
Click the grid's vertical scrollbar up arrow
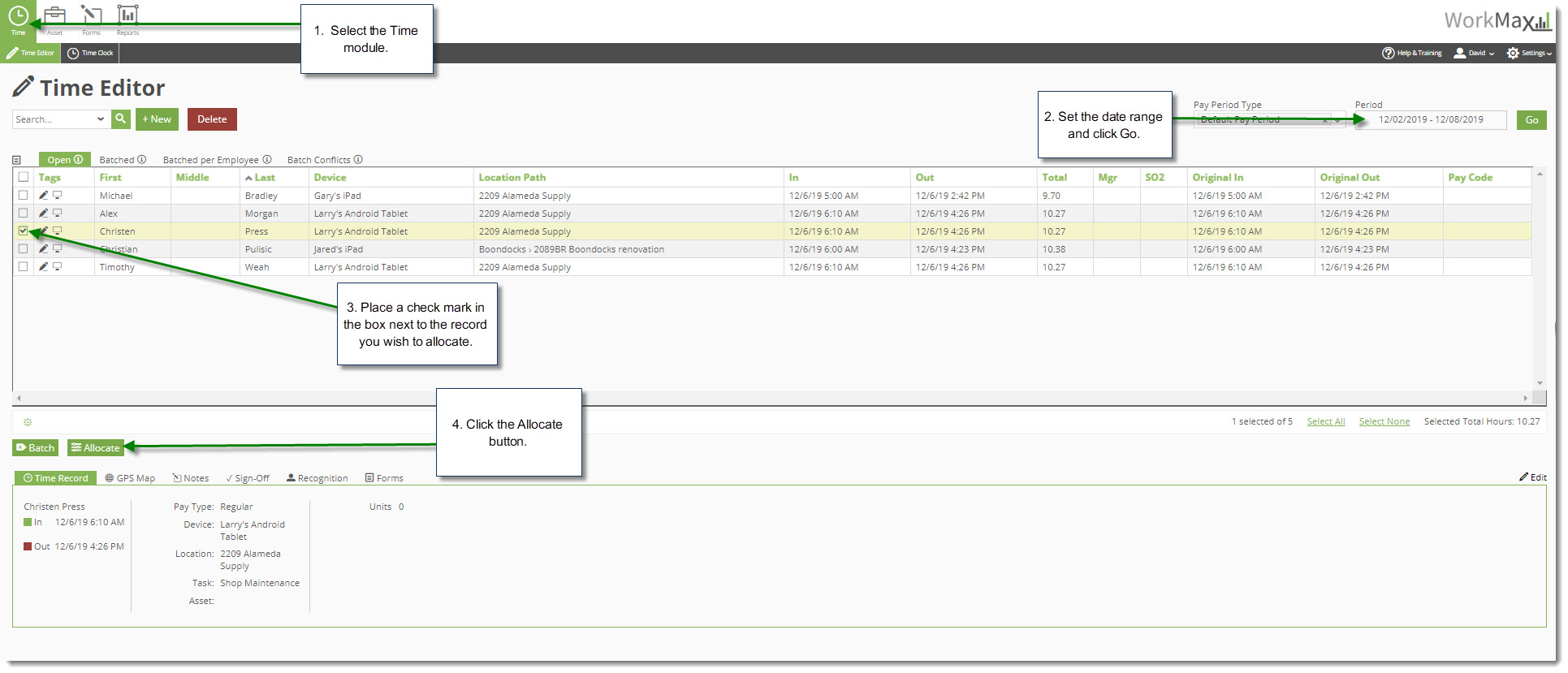(1540, 175)
